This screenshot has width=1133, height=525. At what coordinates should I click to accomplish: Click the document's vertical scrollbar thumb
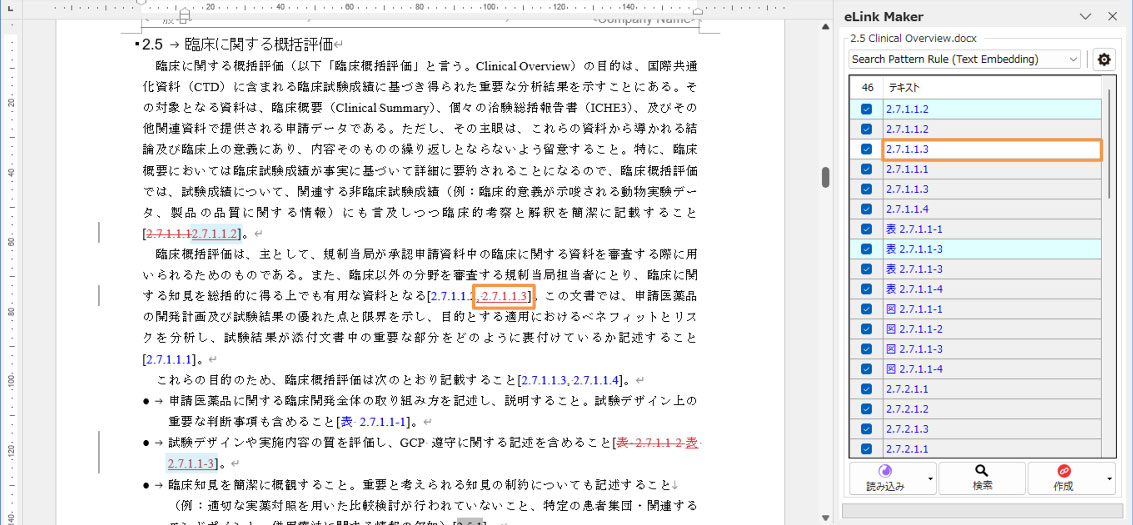point(825,177)
